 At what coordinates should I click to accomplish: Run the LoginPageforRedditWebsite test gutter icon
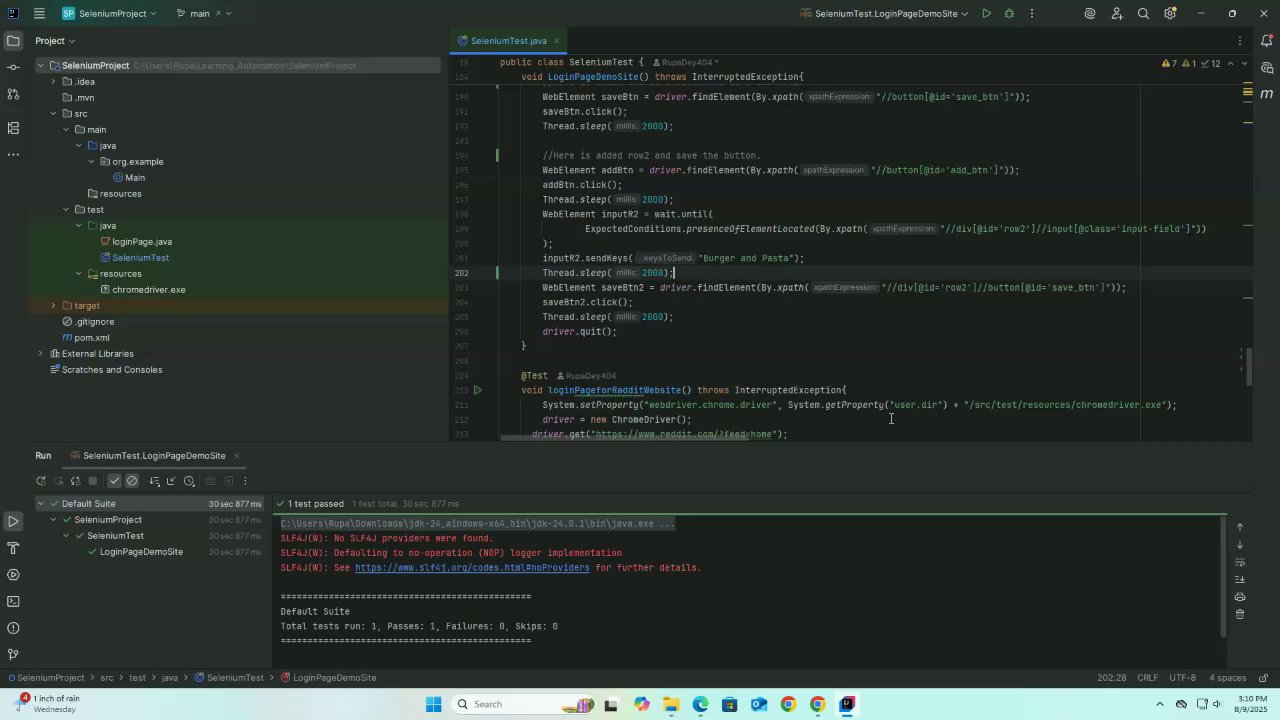click(478, 390)
